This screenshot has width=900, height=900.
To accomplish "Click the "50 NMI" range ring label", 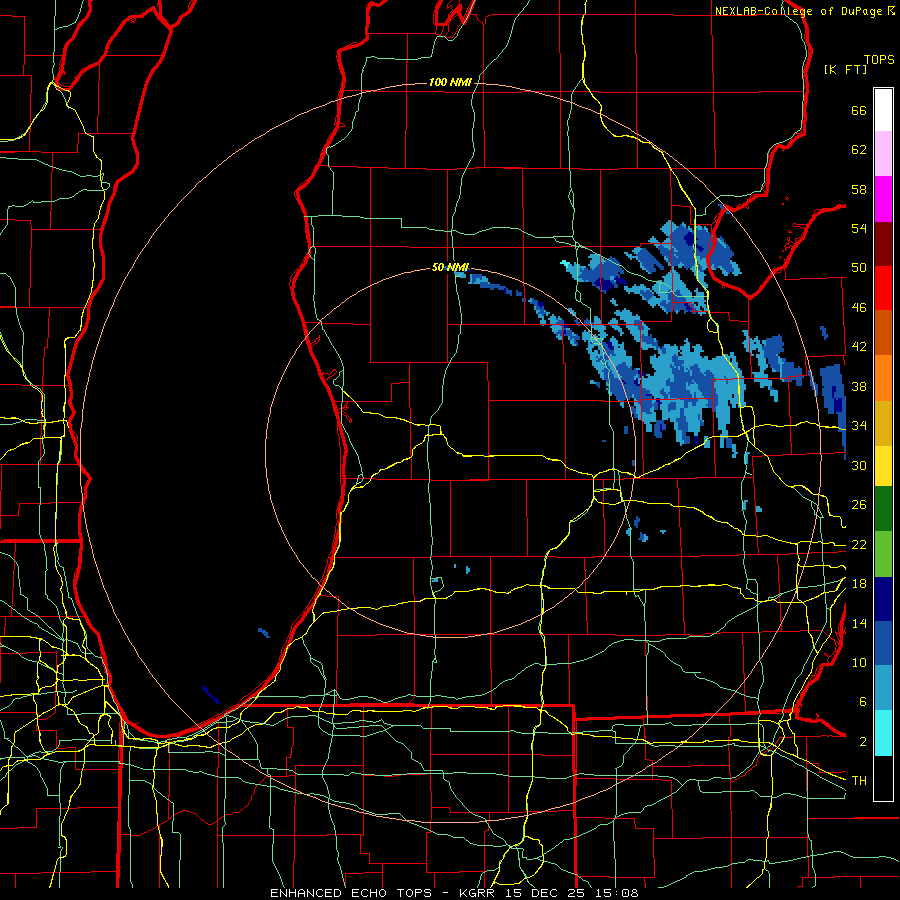I will pyautogui.click(x=450, y=267).
